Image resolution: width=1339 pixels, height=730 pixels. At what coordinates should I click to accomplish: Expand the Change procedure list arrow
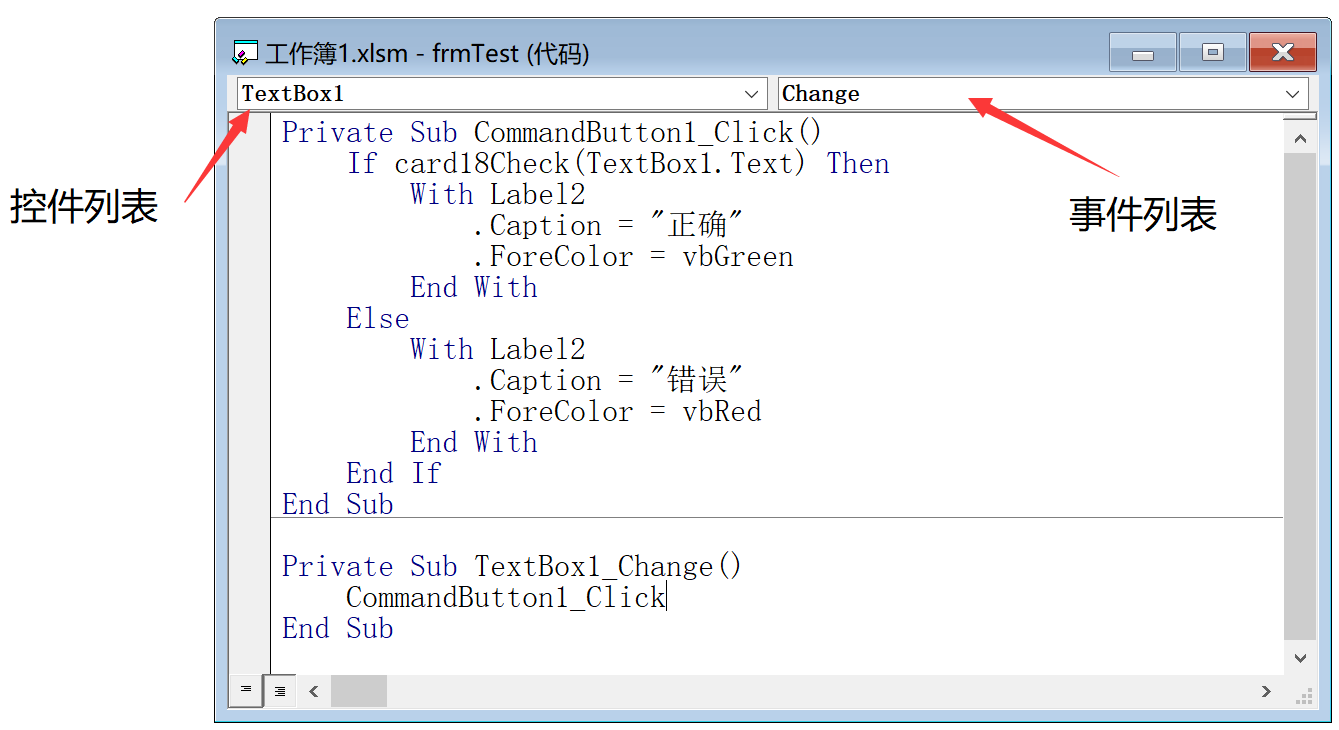click(1292, 94)
